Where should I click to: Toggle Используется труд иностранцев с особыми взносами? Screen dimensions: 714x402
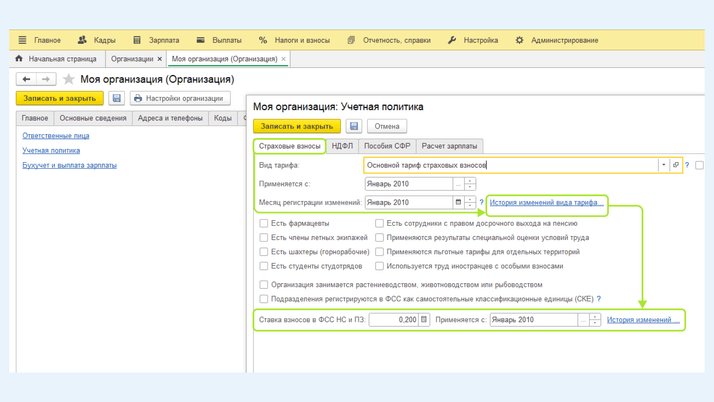click(379, 266)
